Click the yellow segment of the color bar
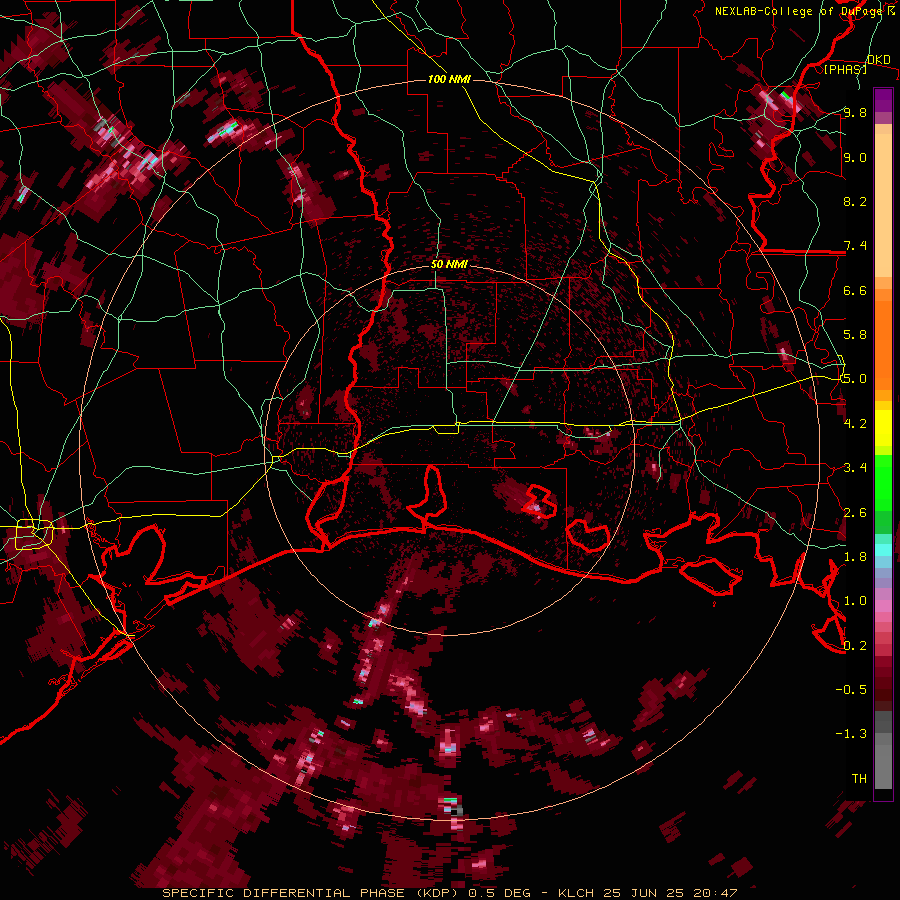900x900 pixels. coord(883,428)
